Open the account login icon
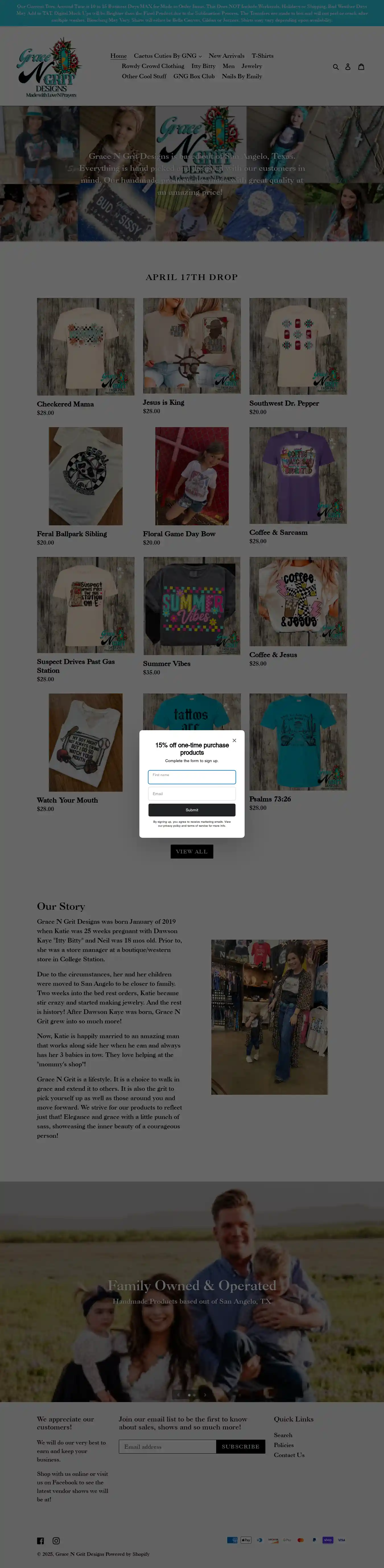This screenshot has width=384, height=1568. 348,67
